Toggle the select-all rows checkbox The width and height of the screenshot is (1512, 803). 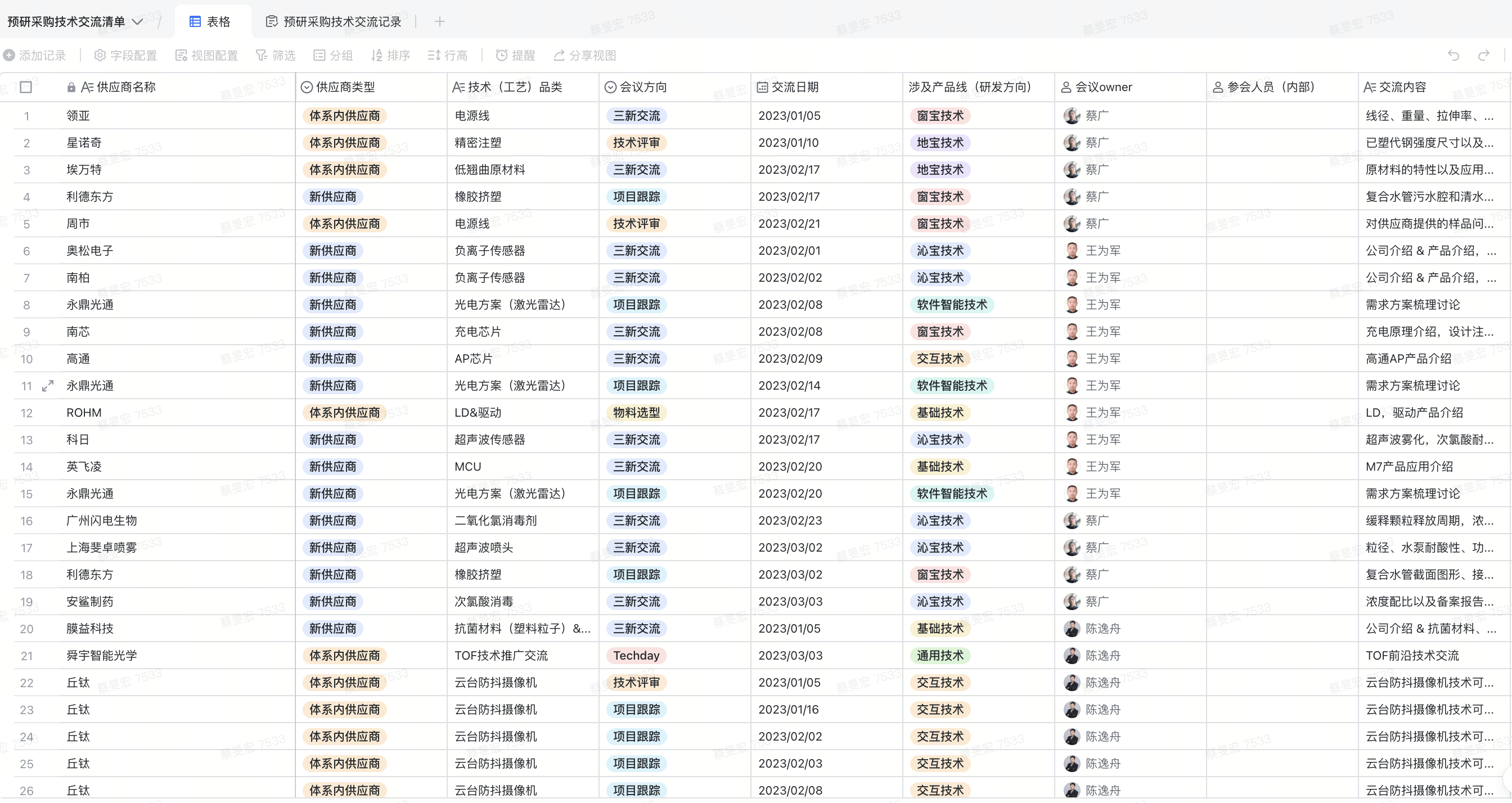click(26, 87)
